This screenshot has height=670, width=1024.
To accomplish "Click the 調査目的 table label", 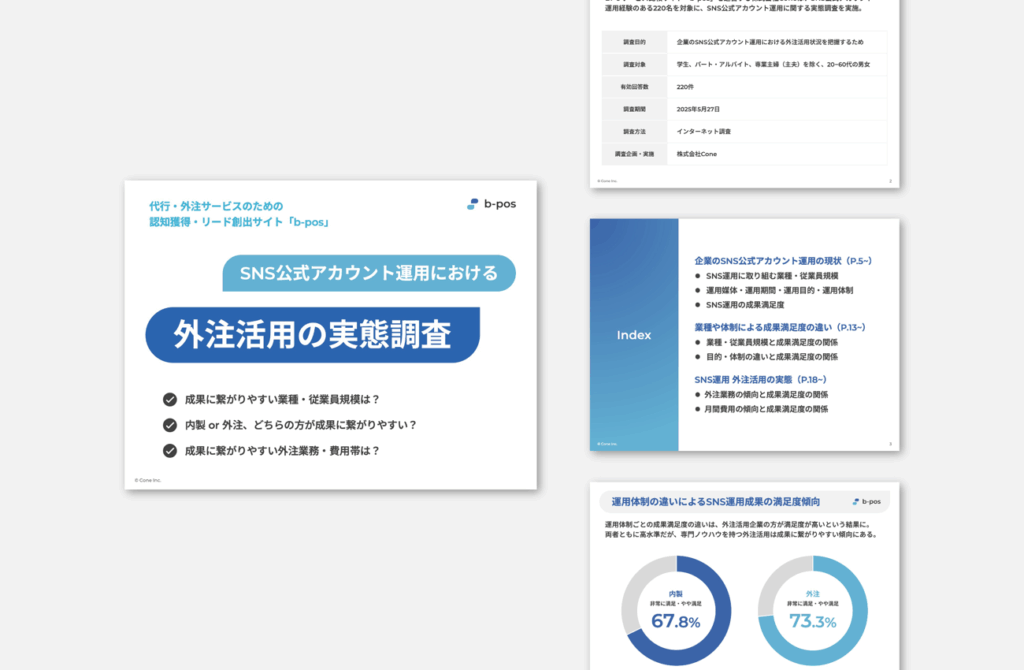I will [634, 42].
